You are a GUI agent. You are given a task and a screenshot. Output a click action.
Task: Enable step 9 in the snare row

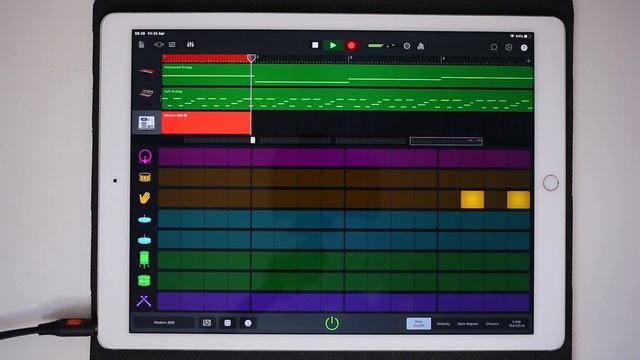pos(356,178)
